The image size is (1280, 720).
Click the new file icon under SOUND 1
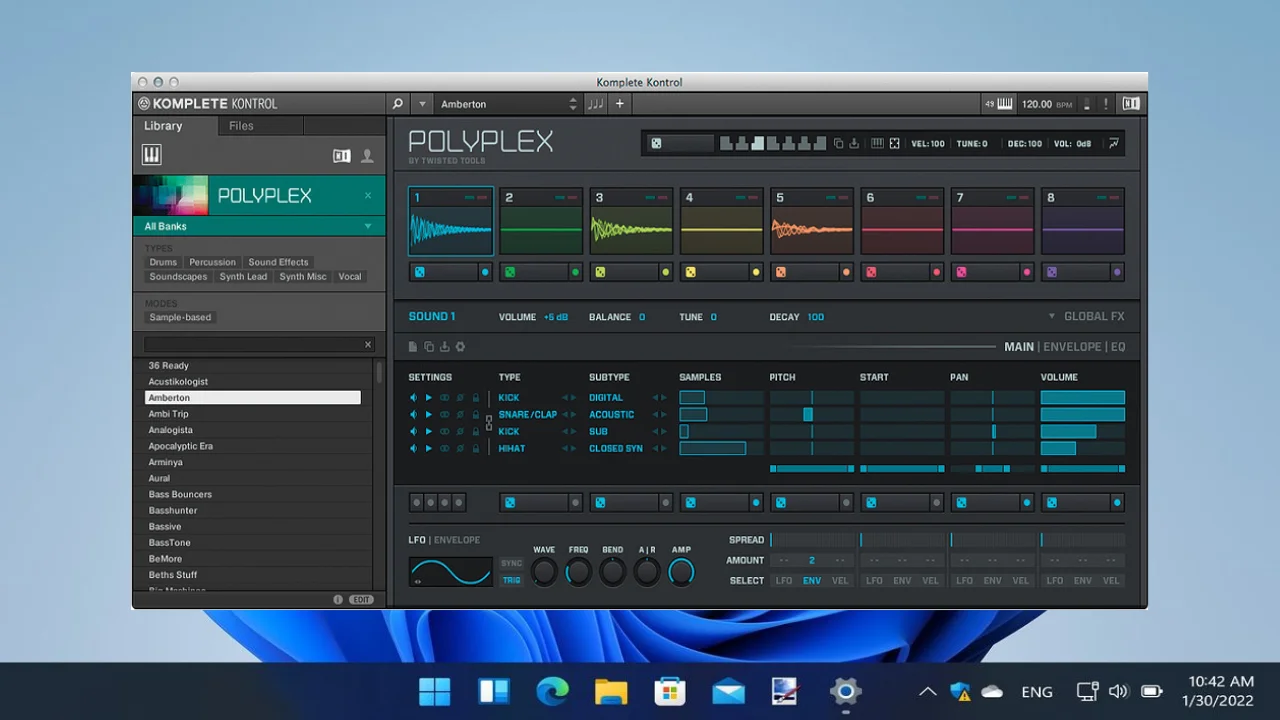[413, 347]
